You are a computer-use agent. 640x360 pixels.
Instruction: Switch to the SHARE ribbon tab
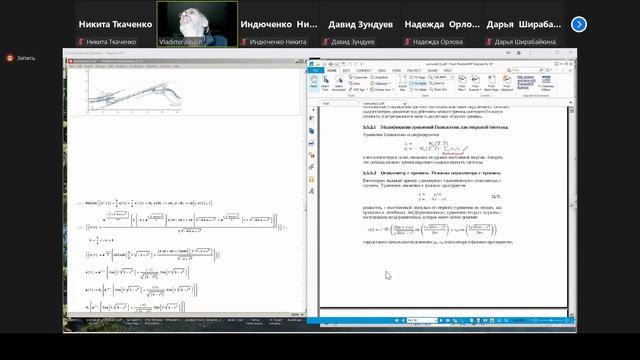coord(433,70)
